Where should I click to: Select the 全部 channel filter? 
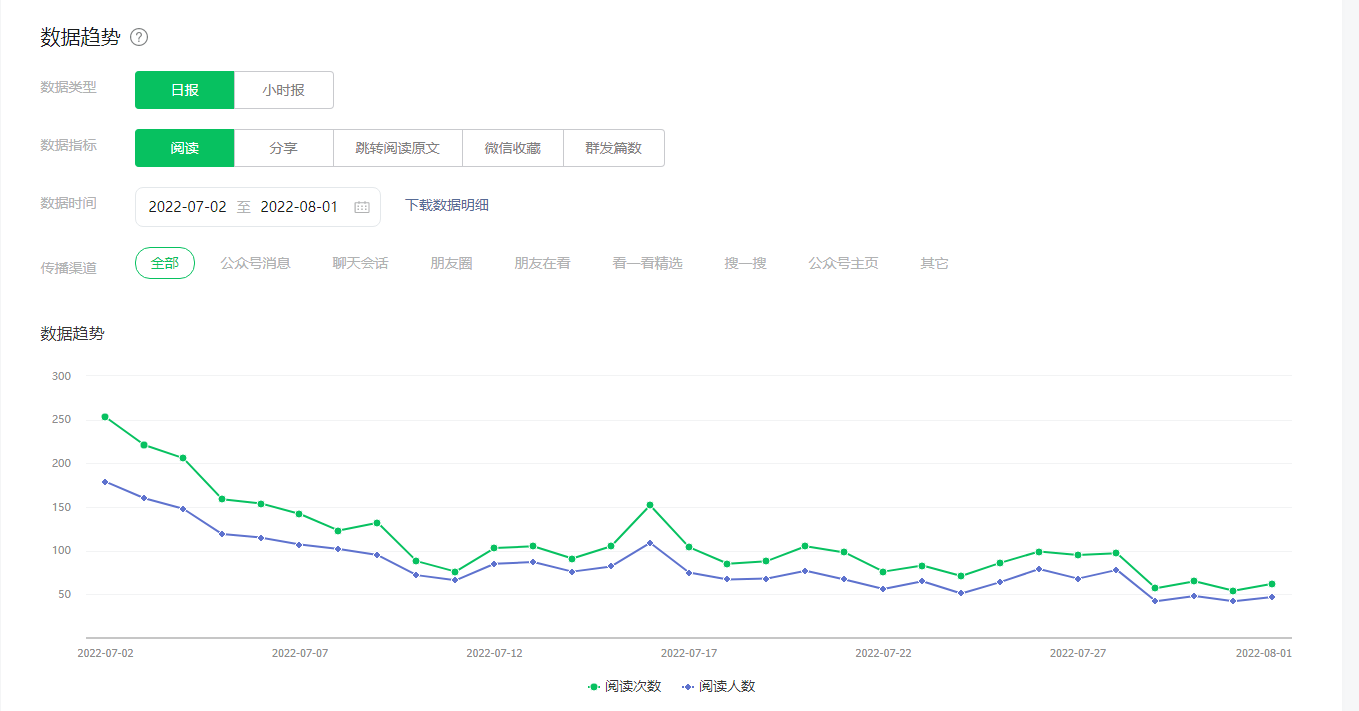click(165, 263)
